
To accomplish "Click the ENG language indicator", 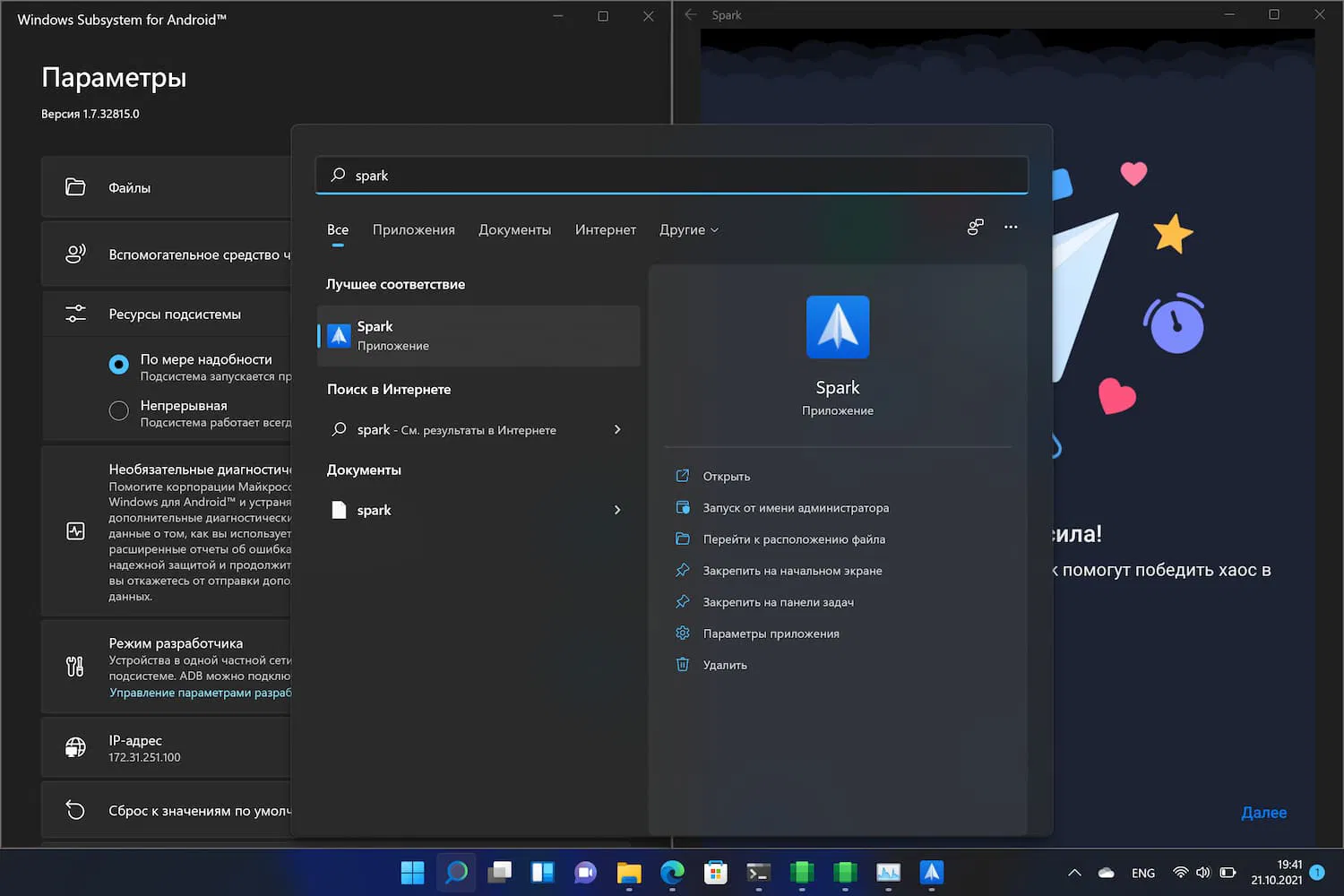I will (1143, 873).
